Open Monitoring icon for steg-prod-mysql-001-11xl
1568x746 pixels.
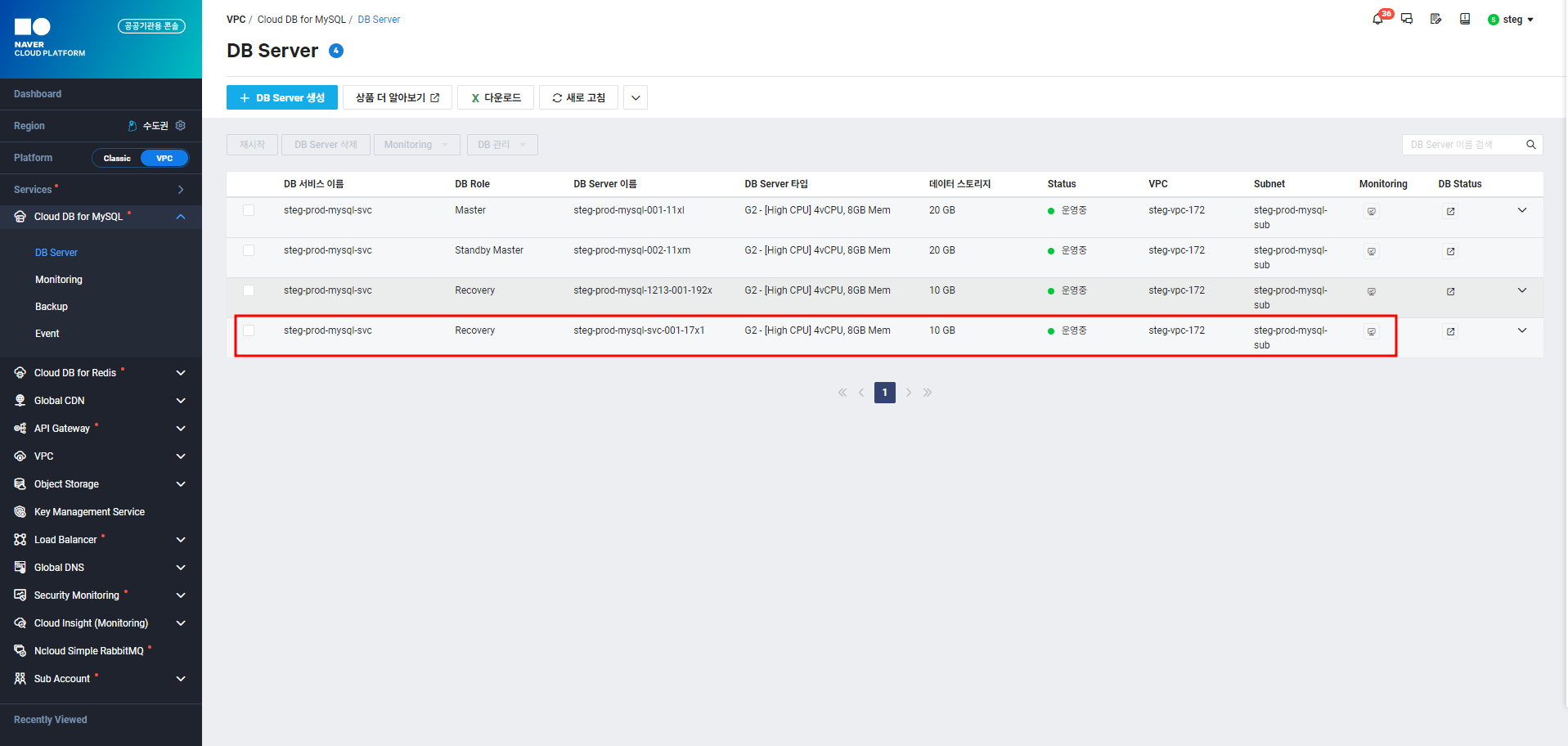[1372, 211]
